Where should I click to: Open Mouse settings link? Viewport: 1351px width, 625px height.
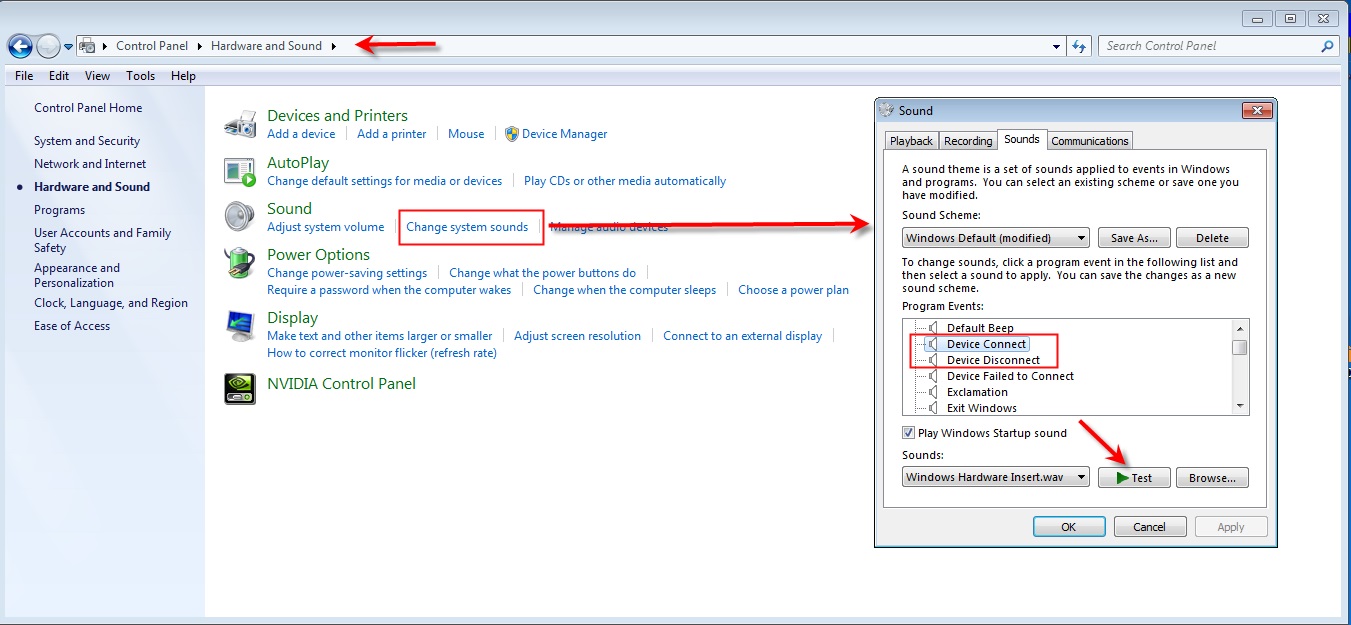pyautogui.click(x=466, y=134)
